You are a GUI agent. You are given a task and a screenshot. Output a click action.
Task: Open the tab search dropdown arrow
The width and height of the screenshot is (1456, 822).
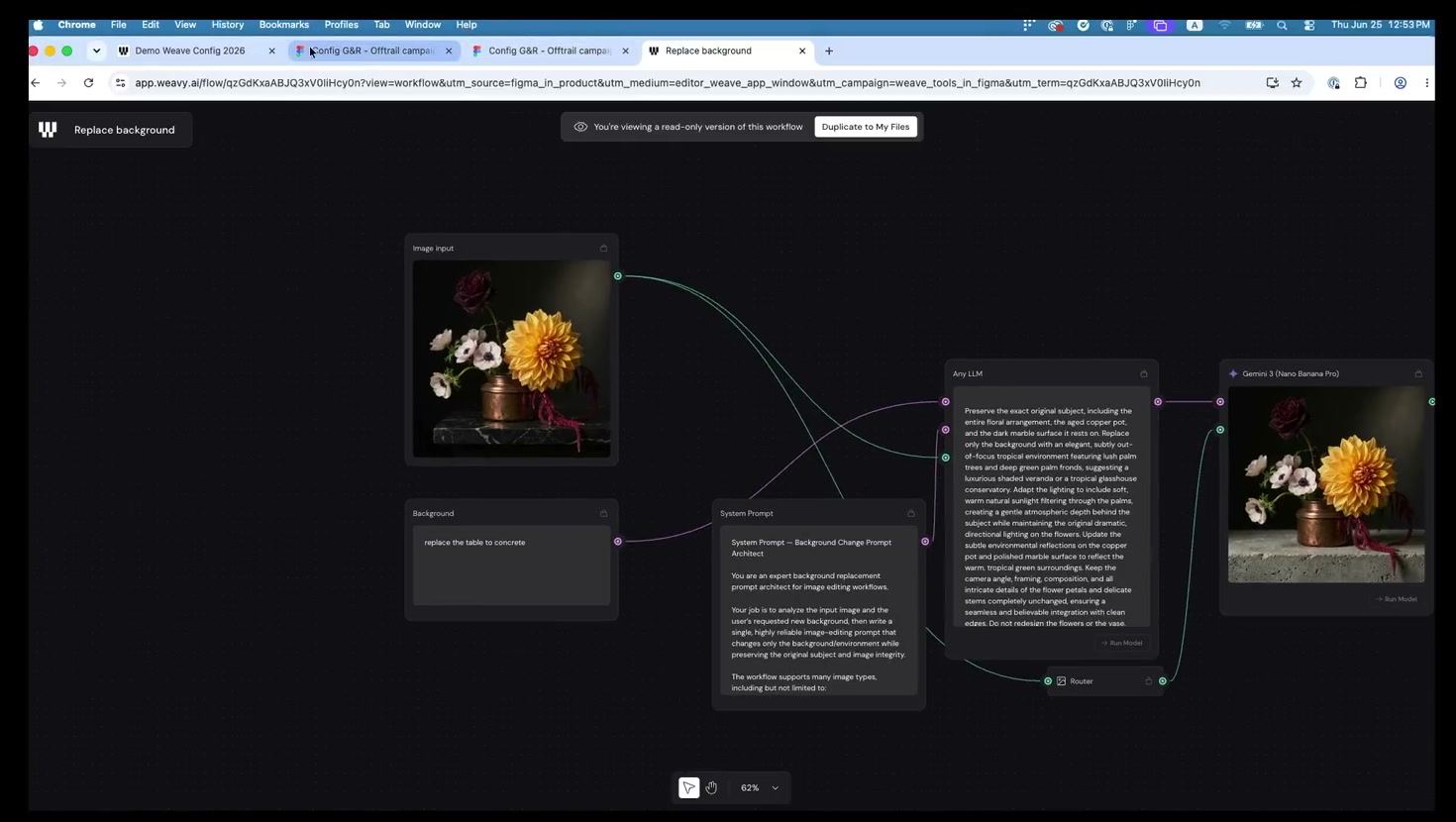click(96, 51)
